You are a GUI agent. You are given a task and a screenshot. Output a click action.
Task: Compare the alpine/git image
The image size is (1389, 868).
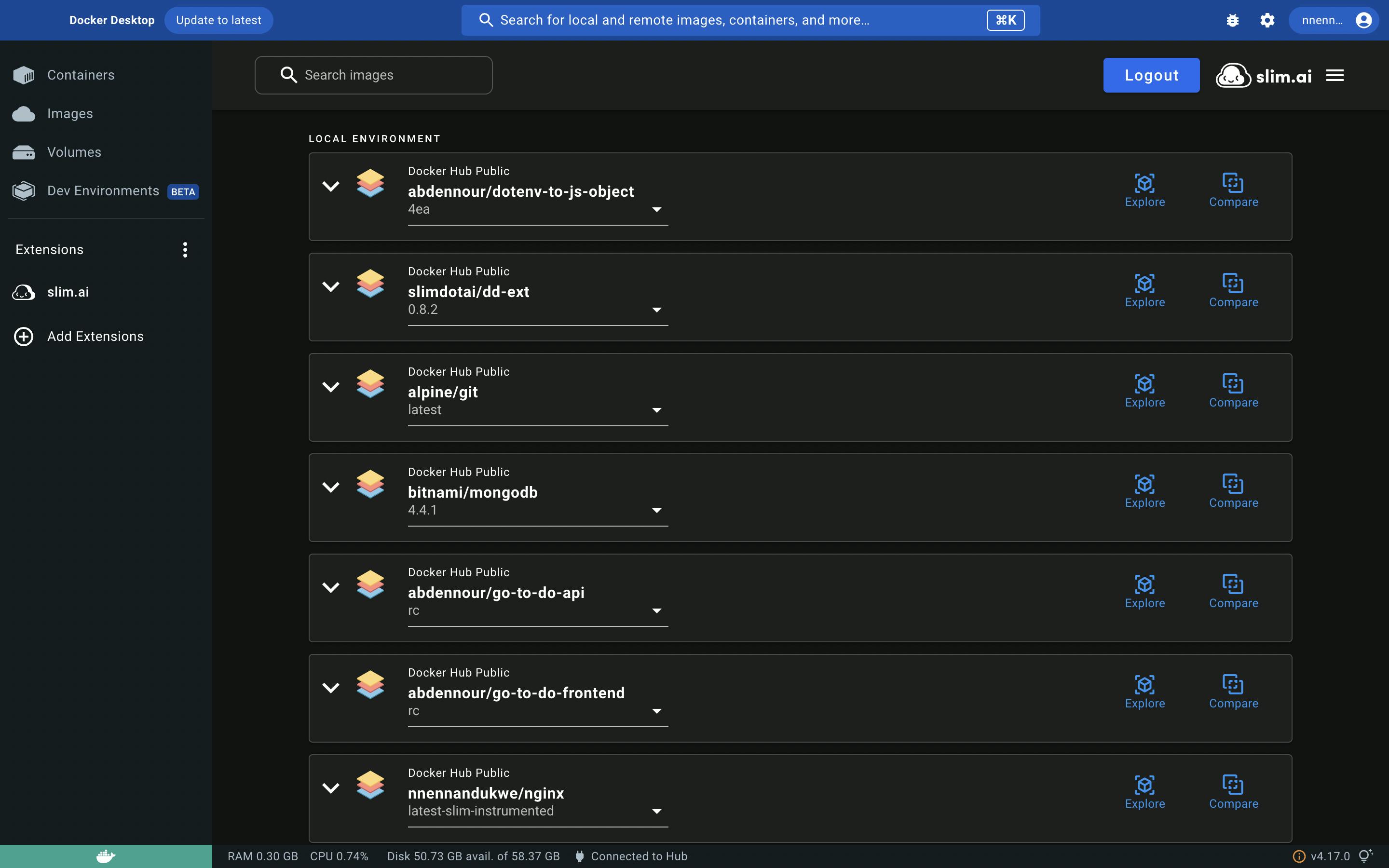click(x=1233, y=392)
